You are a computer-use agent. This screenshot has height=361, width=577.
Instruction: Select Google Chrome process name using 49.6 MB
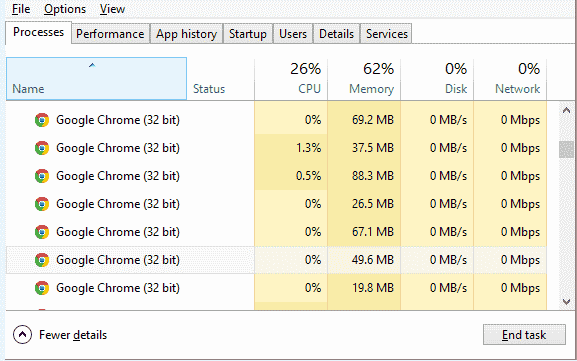[118, 260]
